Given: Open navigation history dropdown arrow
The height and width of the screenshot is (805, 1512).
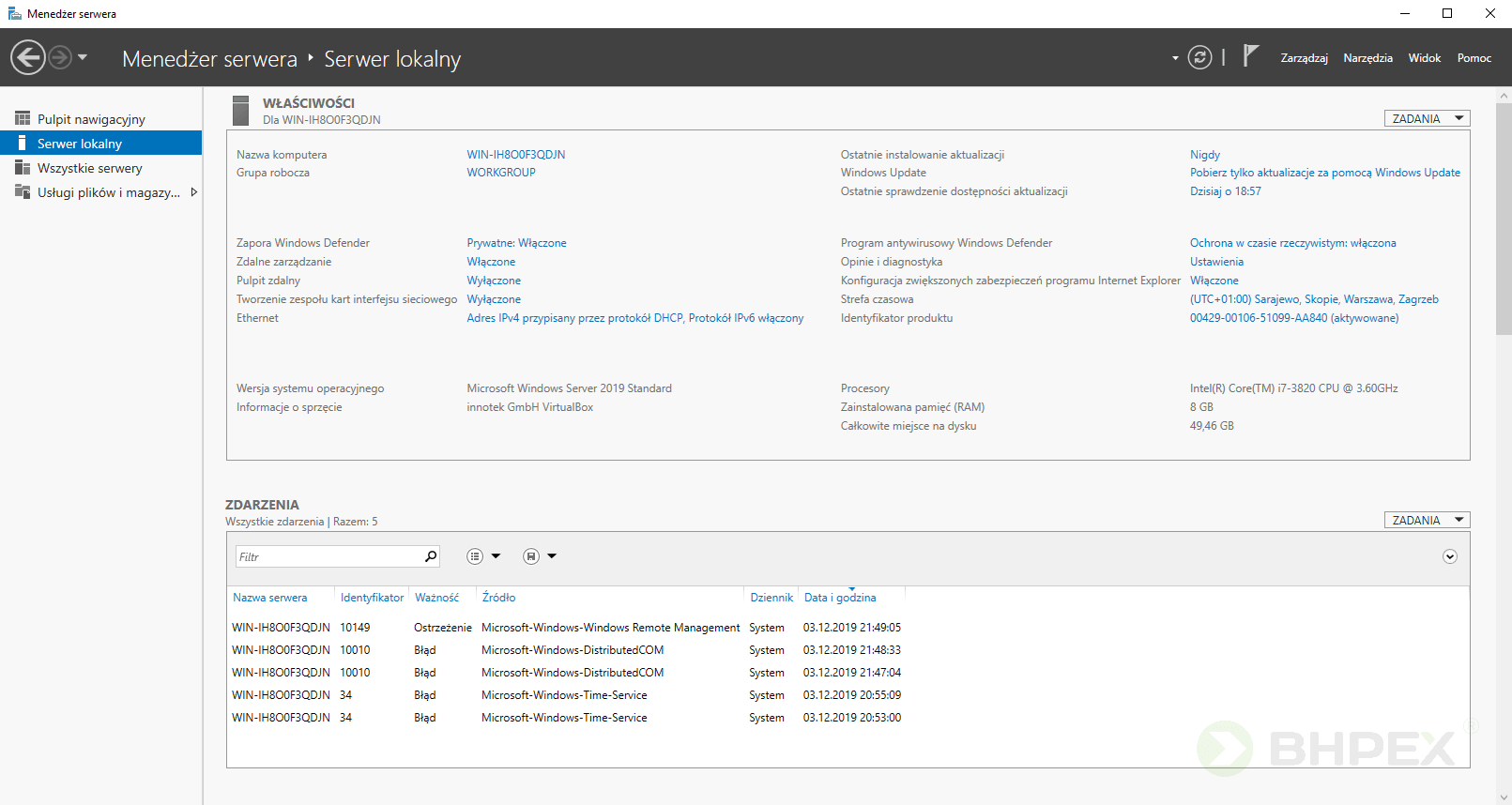Looking at the screenshot, I should [x=83, y=57].
